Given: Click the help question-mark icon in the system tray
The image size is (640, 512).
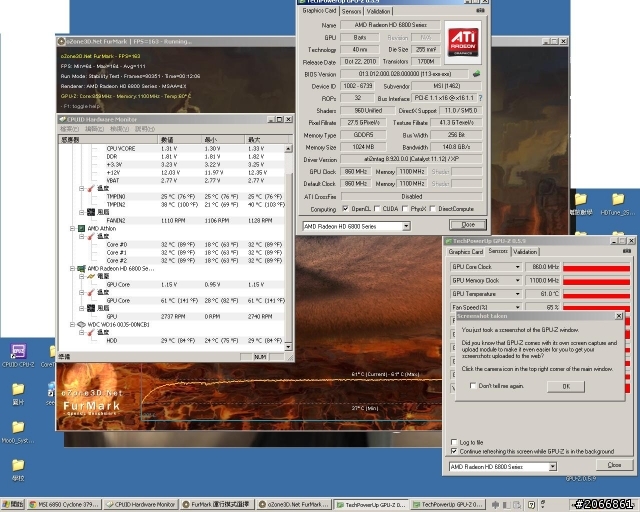Looking at the screenshot, I should tap(531, 505).
